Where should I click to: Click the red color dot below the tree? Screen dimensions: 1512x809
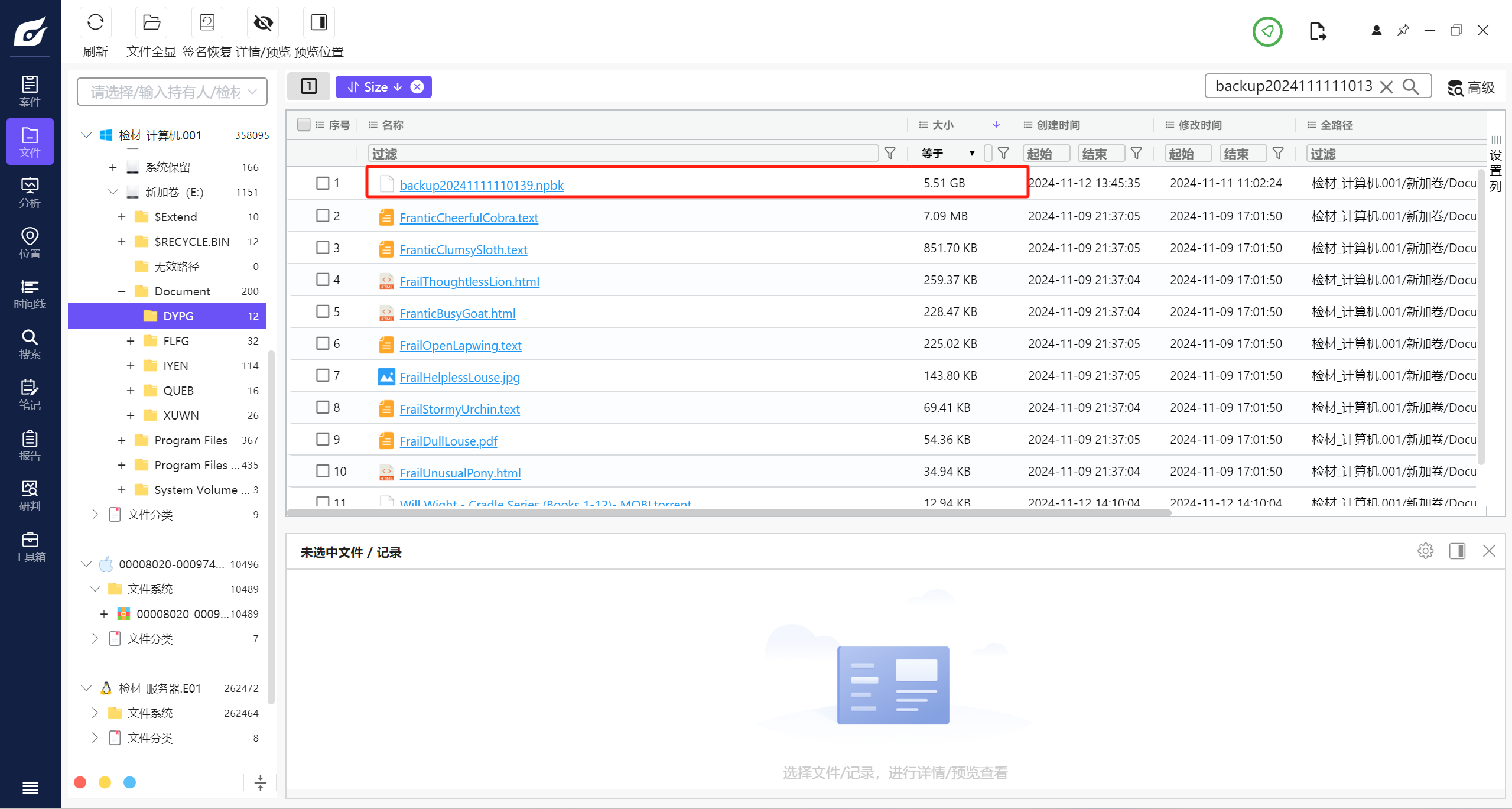click(x=80, y=782)
